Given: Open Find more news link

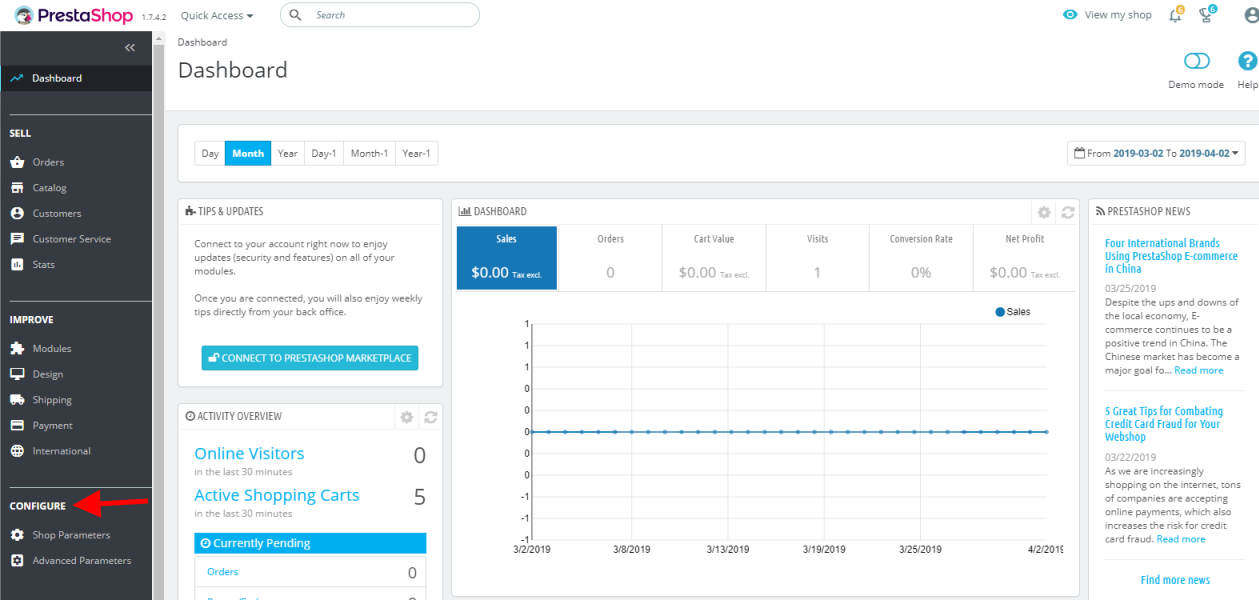Looking at the screenshot, I should point(1174,579).
